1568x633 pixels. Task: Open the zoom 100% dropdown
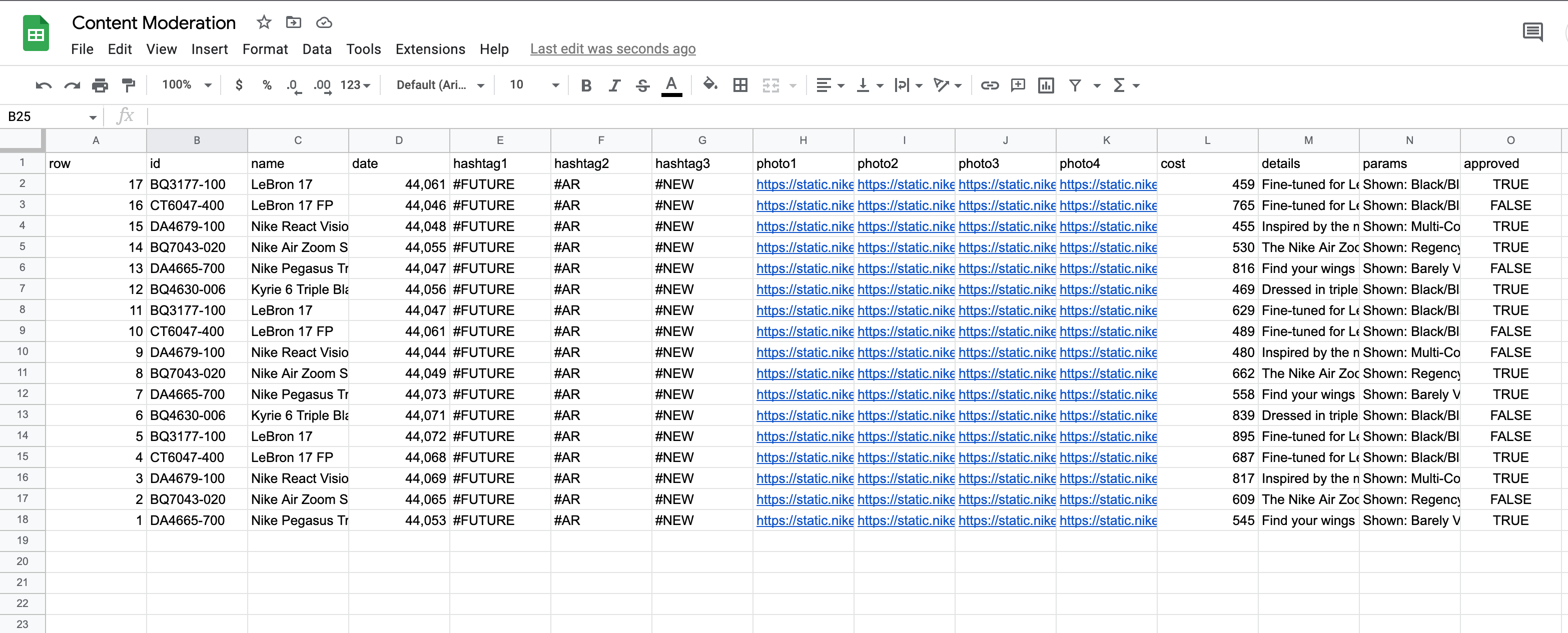[x=186, y=85]
